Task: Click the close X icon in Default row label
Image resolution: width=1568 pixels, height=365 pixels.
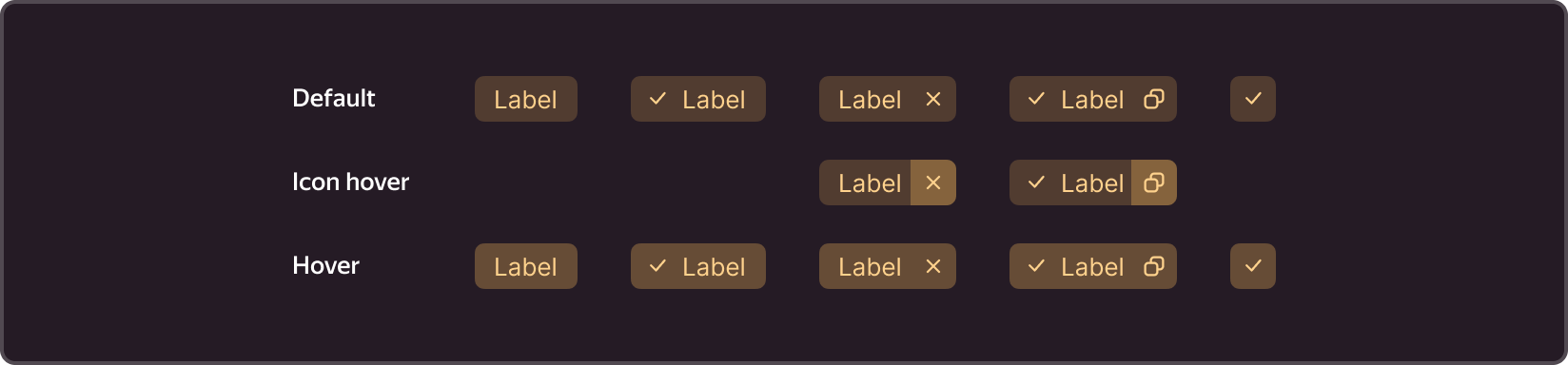Action: click(x=933, y=99)
